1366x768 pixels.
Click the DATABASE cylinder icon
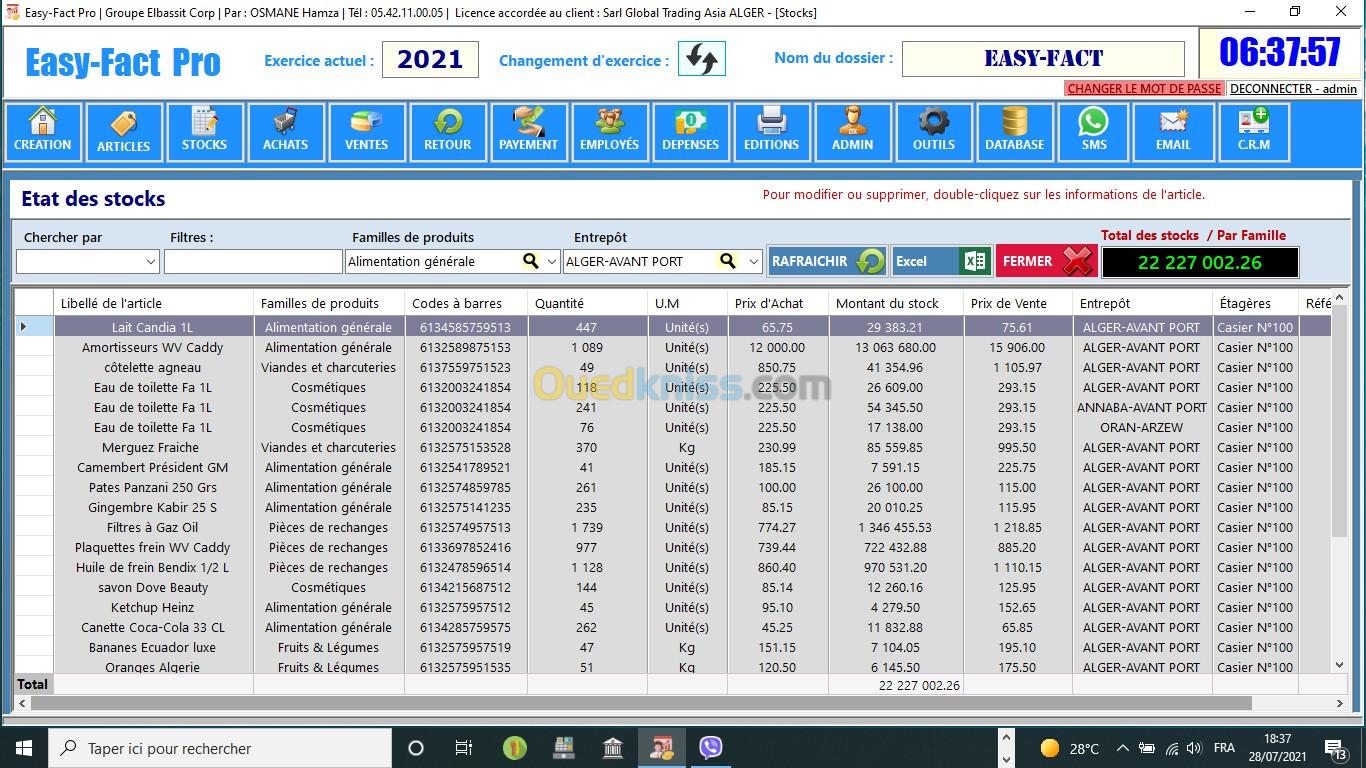(x=1014, y=131)
